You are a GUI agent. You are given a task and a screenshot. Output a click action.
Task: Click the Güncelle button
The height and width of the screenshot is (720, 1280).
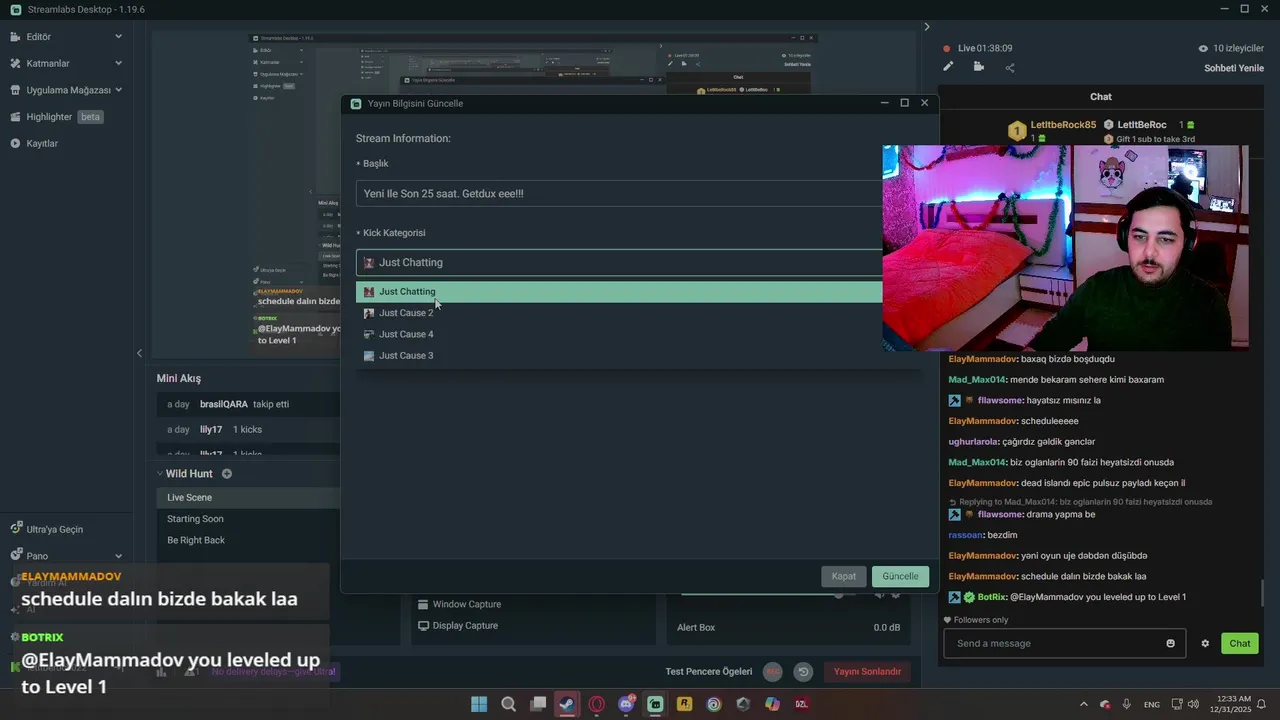tap(900, 576)
